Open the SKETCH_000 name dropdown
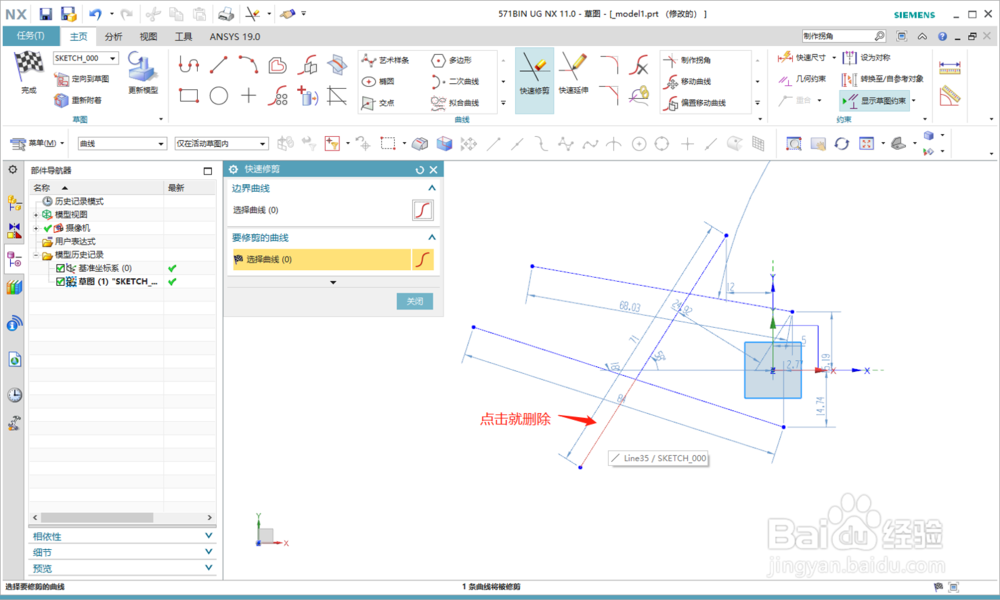This screenshot has width=1000, height=600. click(113, 58)
